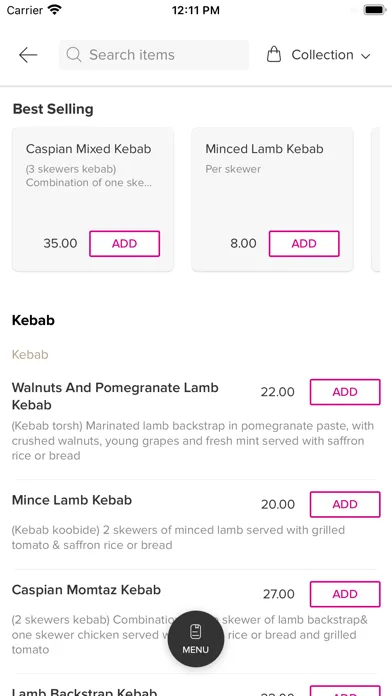Open the Collection order type selector
The height and width of the screenshot is (696, 392).
coord(319,55)
